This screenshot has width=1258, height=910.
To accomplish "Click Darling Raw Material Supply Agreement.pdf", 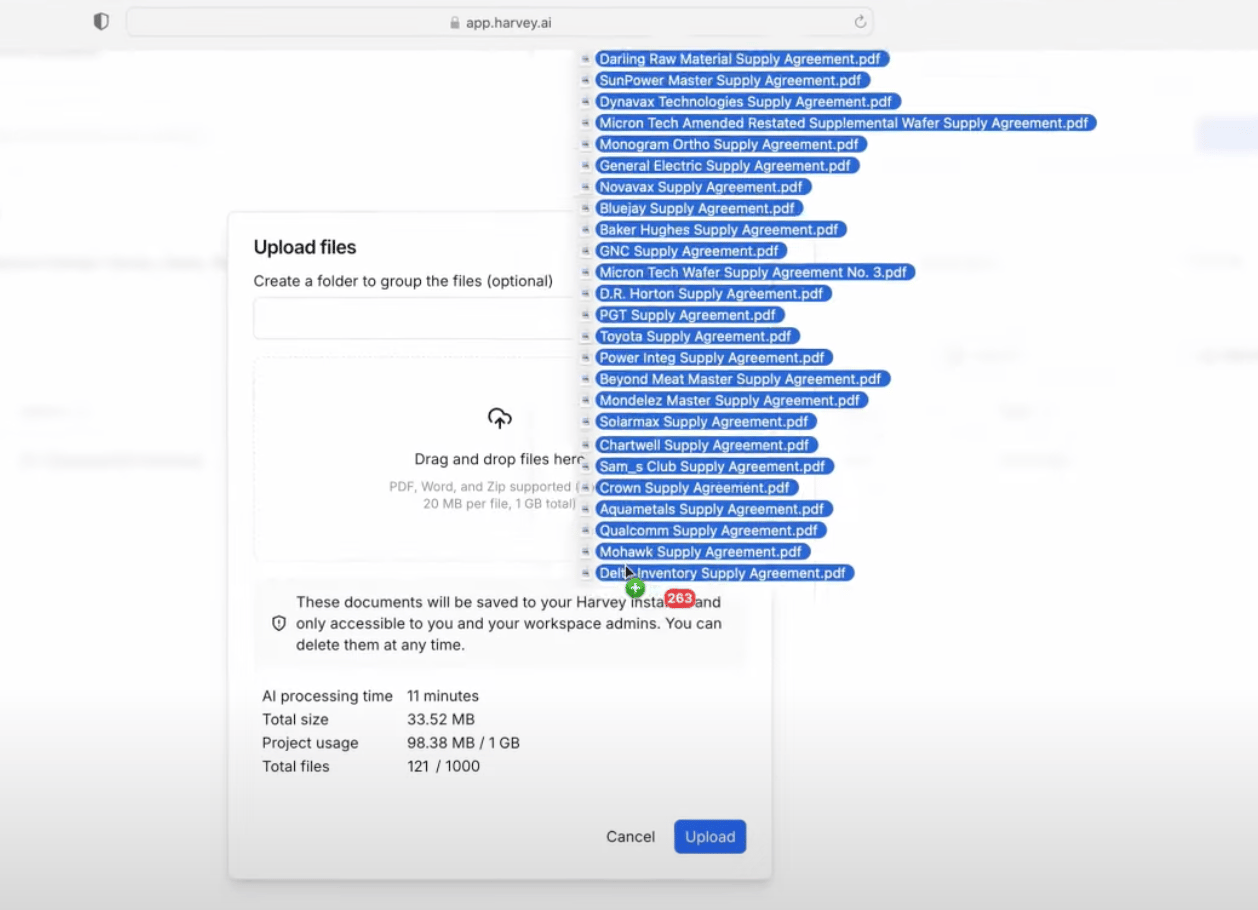I will [742, 59].
